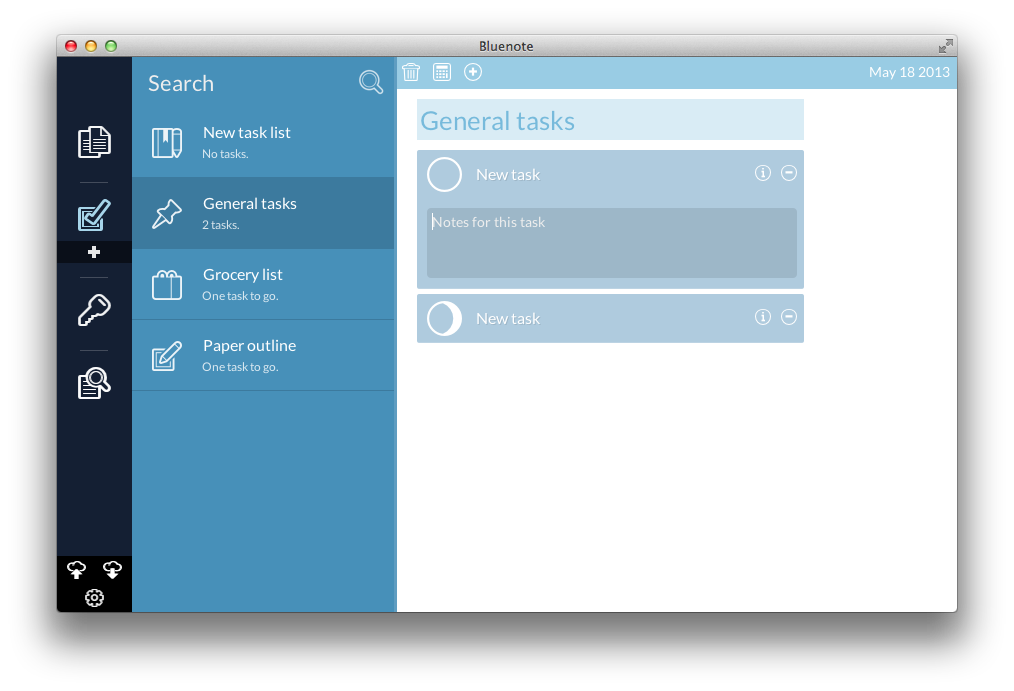Download from cloud icon

pos(113,569)
